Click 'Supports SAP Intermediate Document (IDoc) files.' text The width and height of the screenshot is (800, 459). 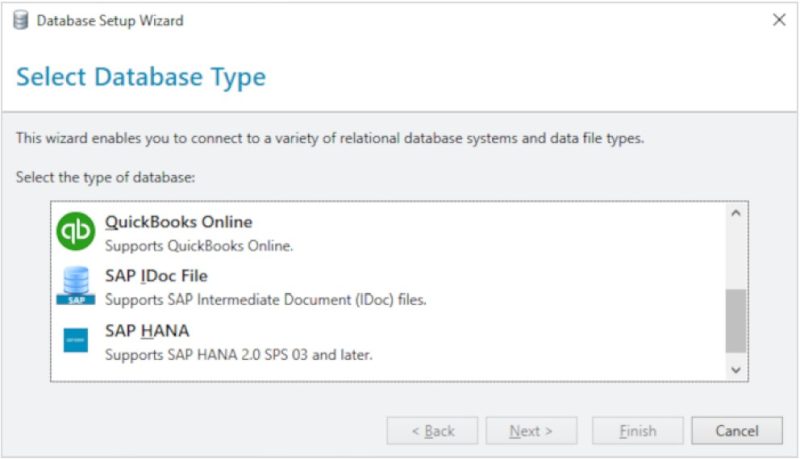(265, 299)
